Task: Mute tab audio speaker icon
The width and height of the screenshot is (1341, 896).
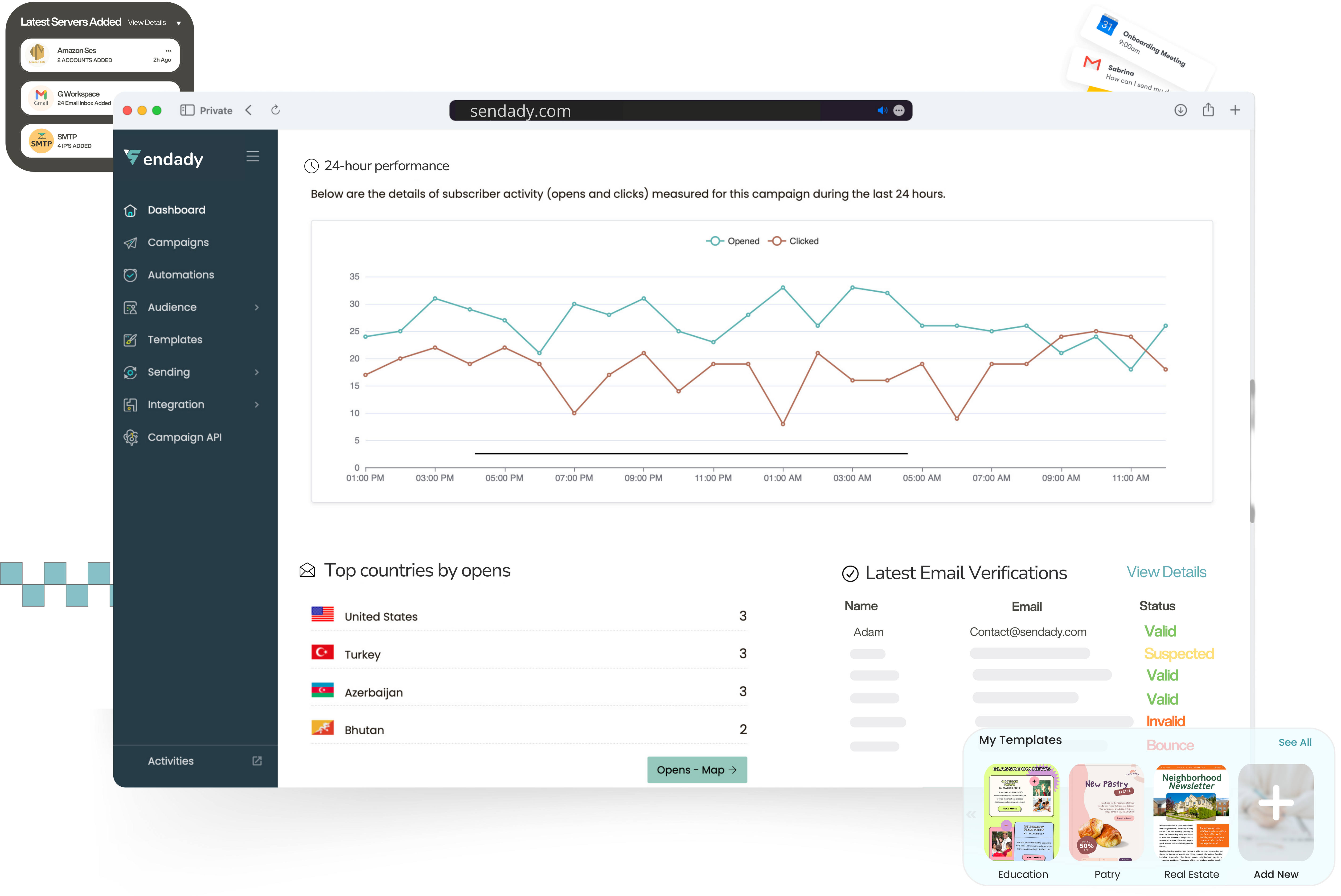Action: point(882,110)
